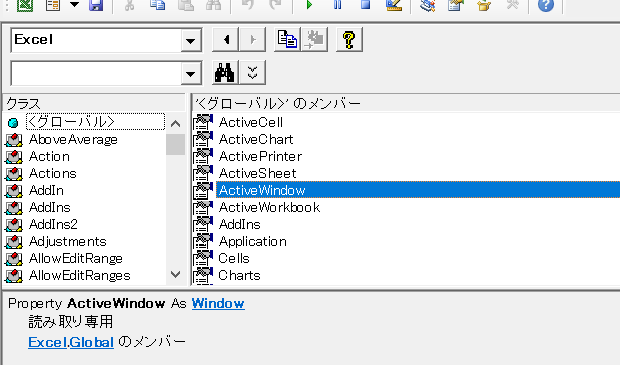Select Charts member
This screenshot has height=365, width=620.
click(x=239, y=276)
